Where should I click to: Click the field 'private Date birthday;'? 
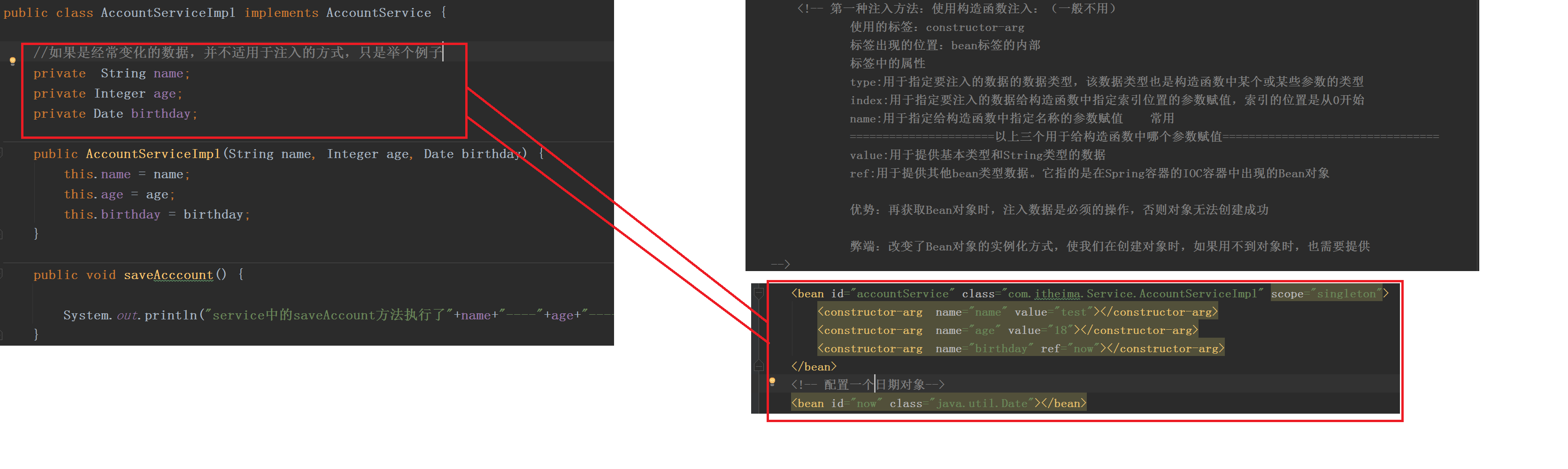tap(115, 114)
